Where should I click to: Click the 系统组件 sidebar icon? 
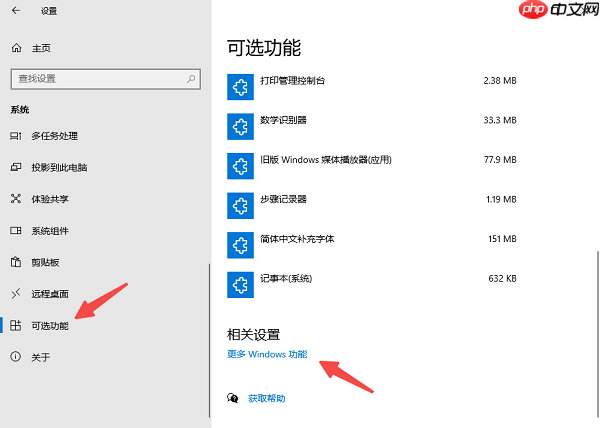click(16, 230)
